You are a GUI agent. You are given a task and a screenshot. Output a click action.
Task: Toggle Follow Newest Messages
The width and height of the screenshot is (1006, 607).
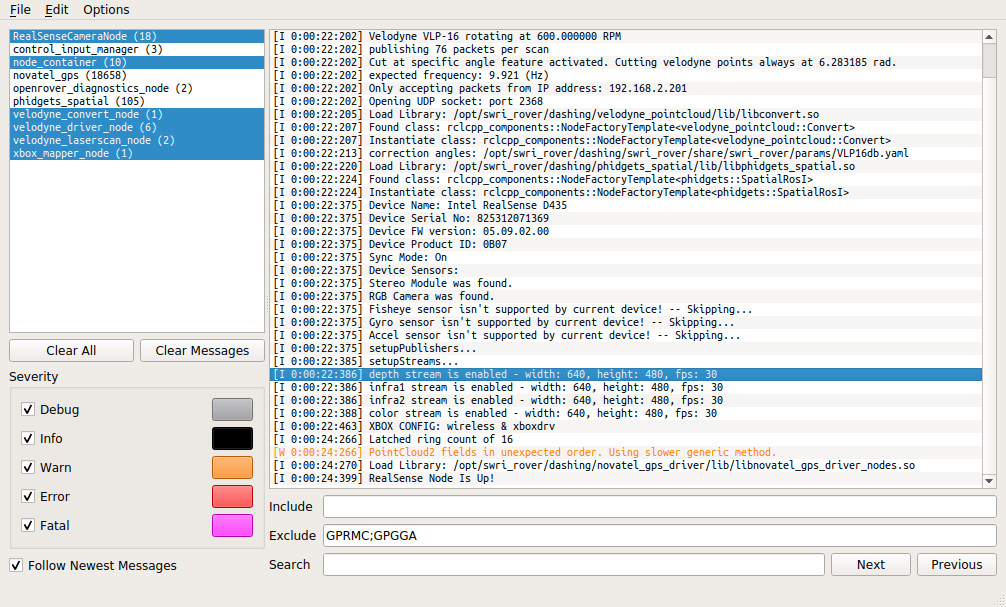coord(16,565)
